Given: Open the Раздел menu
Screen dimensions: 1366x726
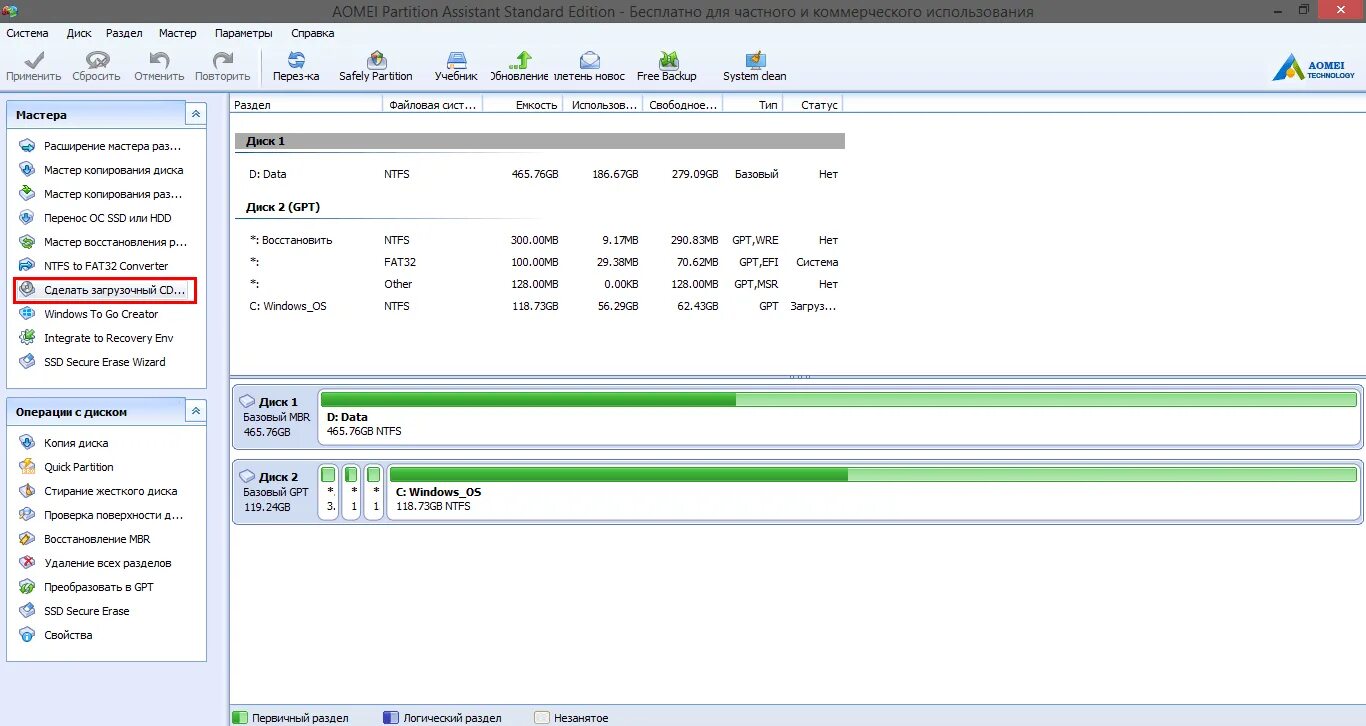Looking at the screenshot, I should pos(124,33).
